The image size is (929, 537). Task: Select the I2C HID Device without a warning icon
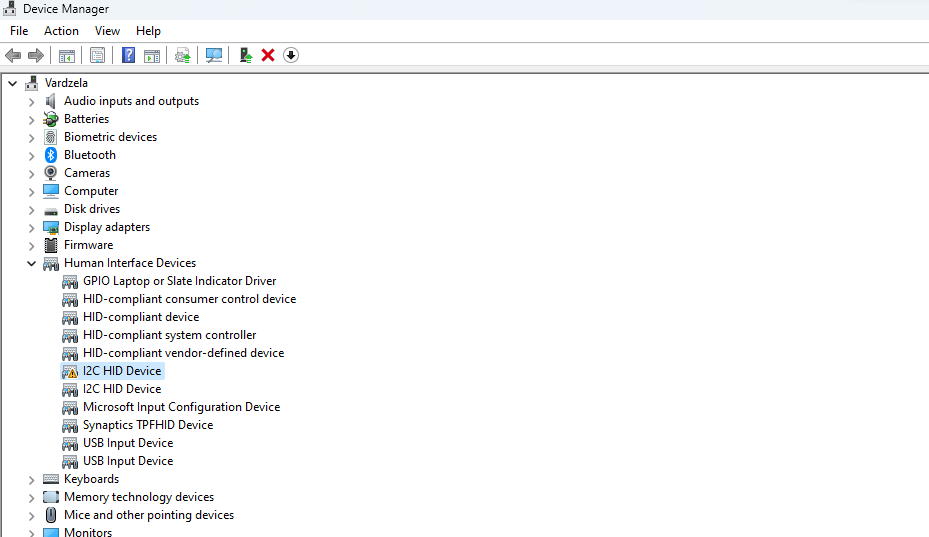(122, 389)
